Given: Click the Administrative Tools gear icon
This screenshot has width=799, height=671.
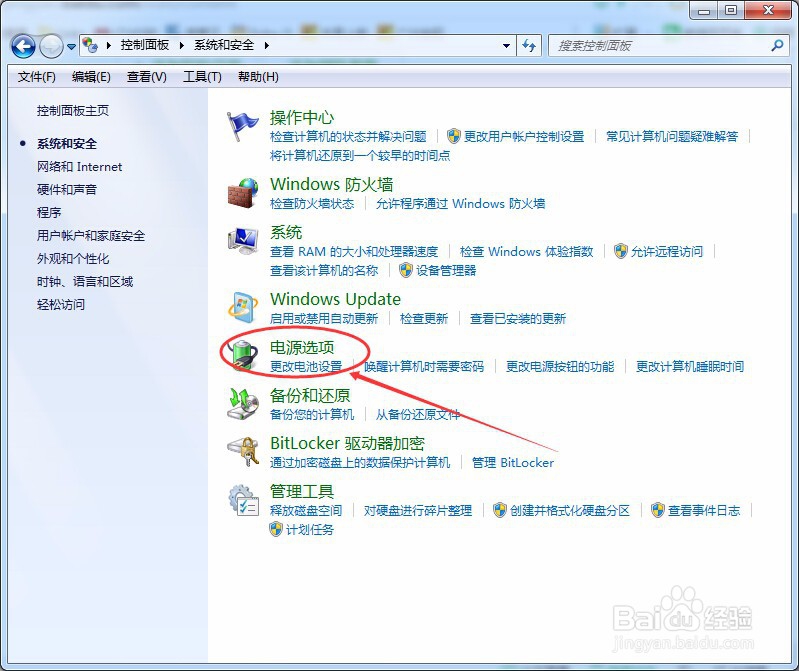Looking at the screenshot, I should tap(243, 500).
